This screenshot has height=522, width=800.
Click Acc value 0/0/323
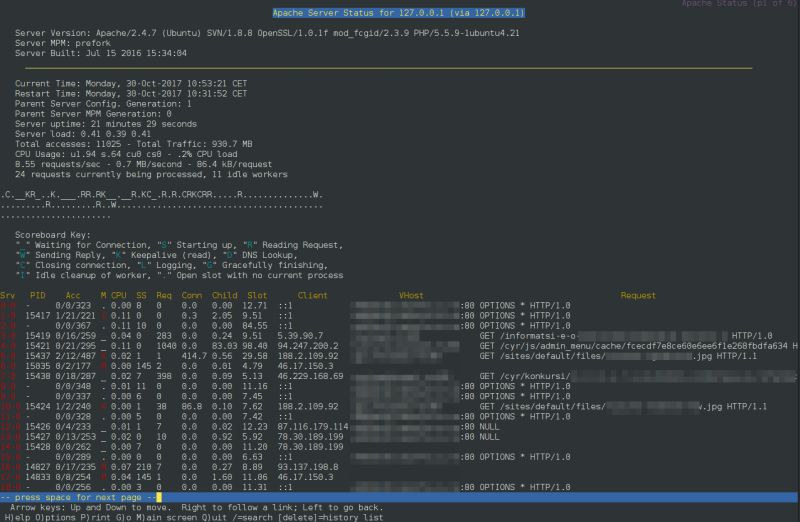click(73, 306)
